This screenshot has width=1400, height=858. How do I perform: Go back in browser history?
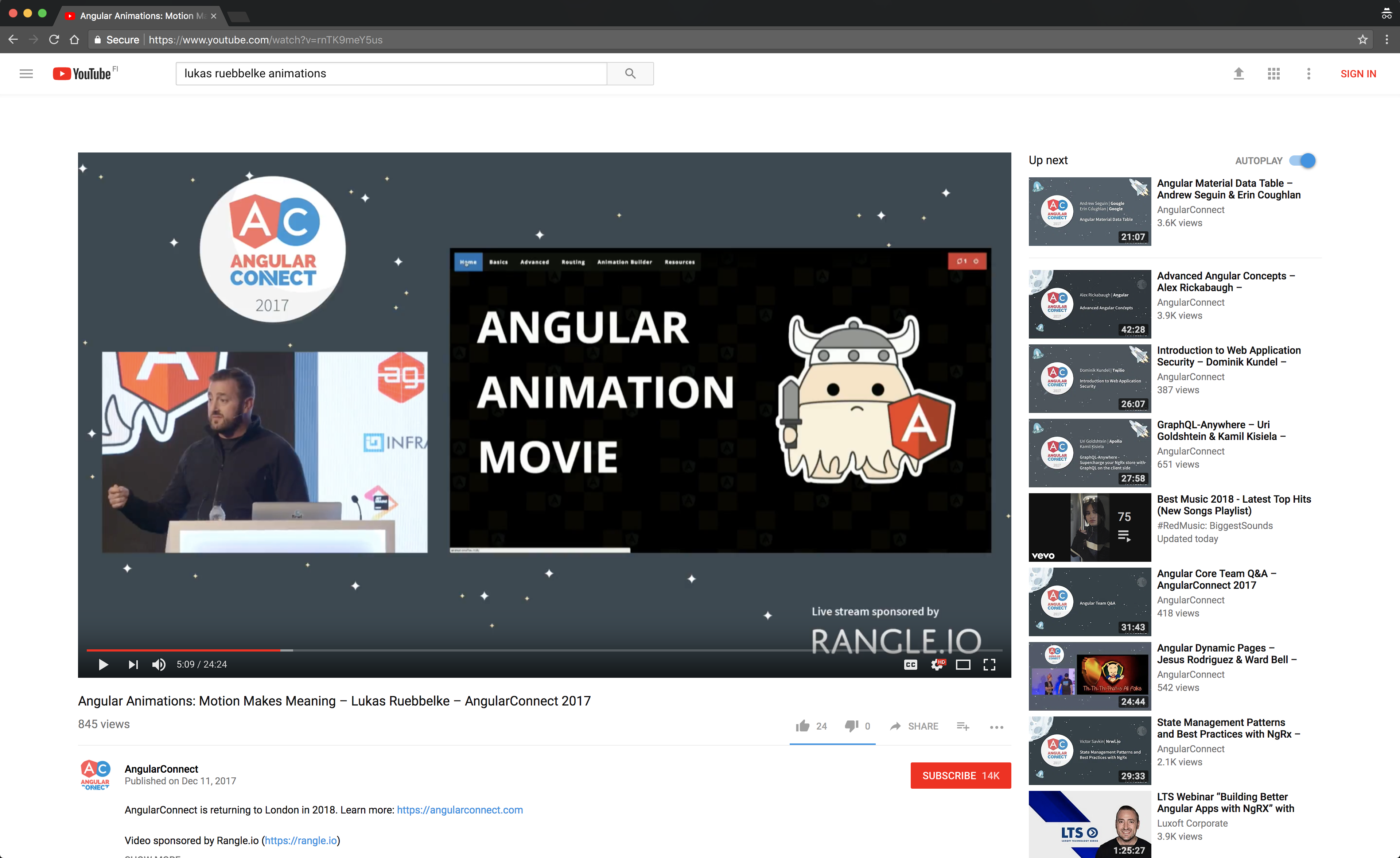click(13, 39)
